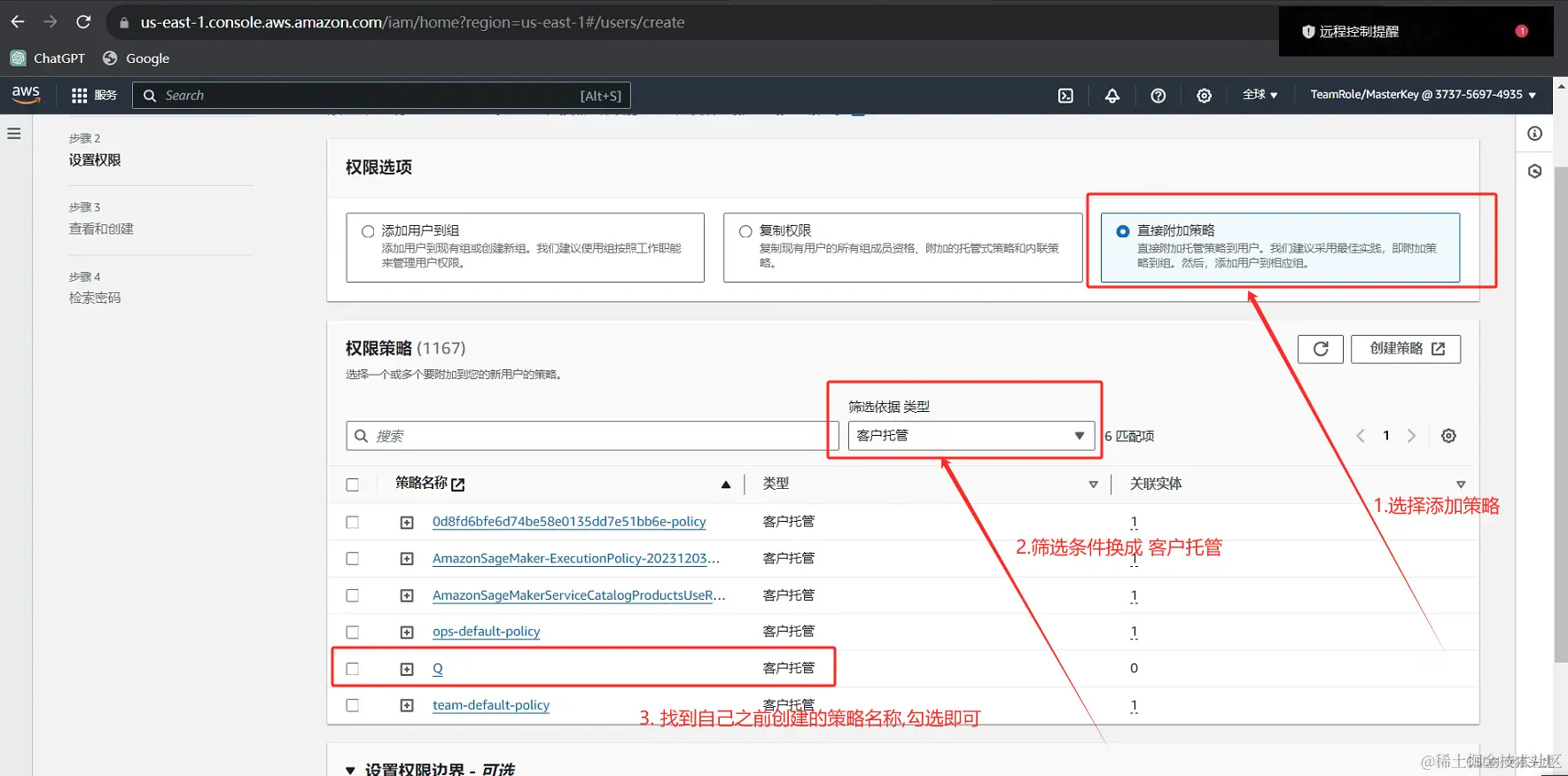
Task: Click the AWS logo
Action: pyautogui.click(x=26, y=95)
